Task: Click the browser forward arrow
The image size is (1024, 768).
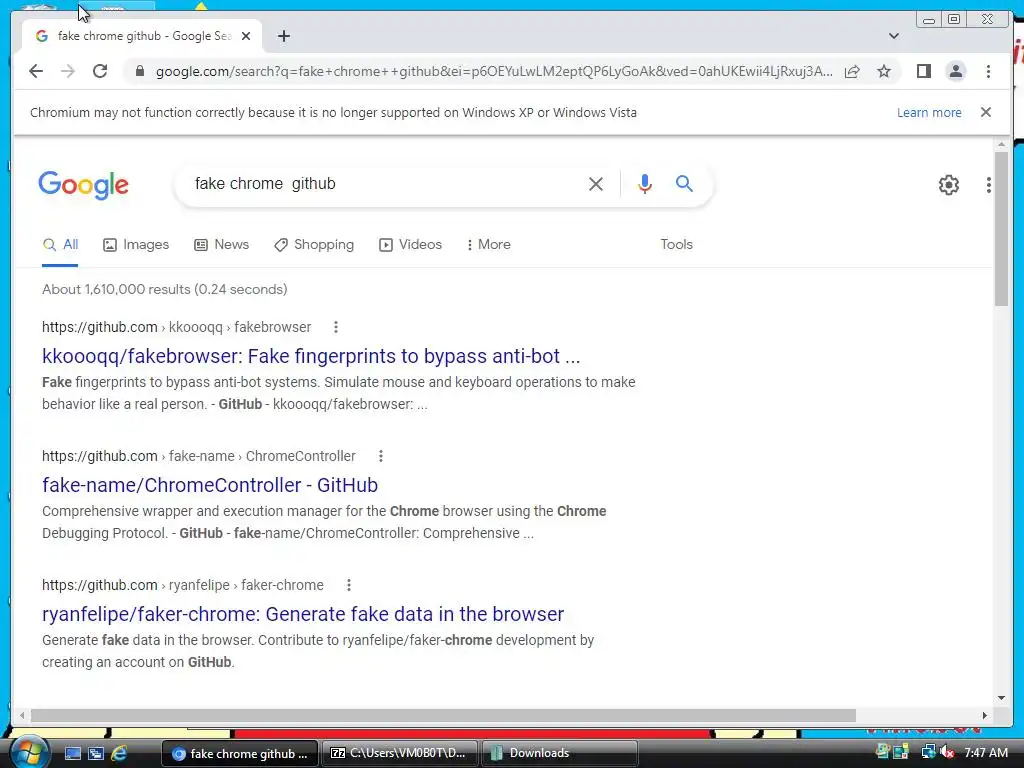Action: [x=68, y=71]
